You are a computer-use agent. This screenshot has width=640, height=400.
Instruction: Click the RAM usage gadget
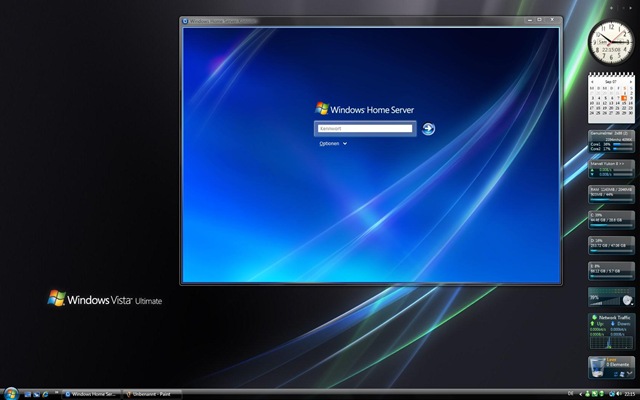(x=611, y=194)
